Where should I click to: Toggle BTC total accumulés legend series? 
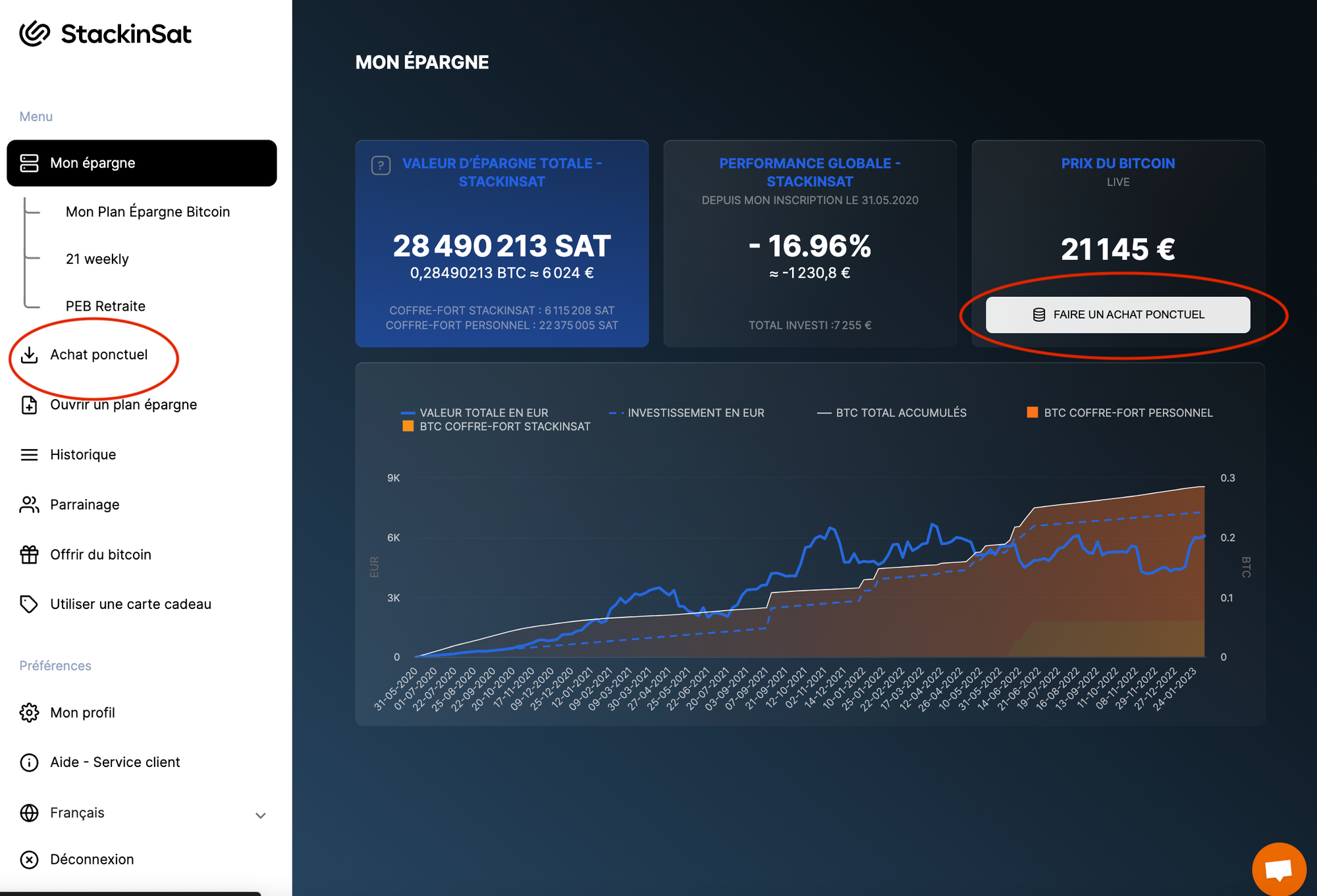[892, 413]
